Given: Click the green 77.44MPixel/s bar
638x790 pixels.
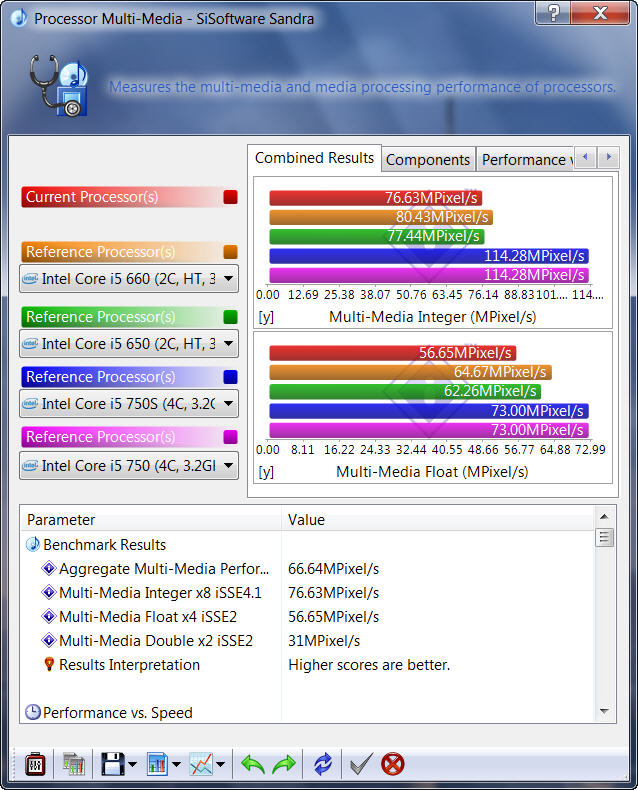Looking at the screenshot, I should [x=377, y=236].
